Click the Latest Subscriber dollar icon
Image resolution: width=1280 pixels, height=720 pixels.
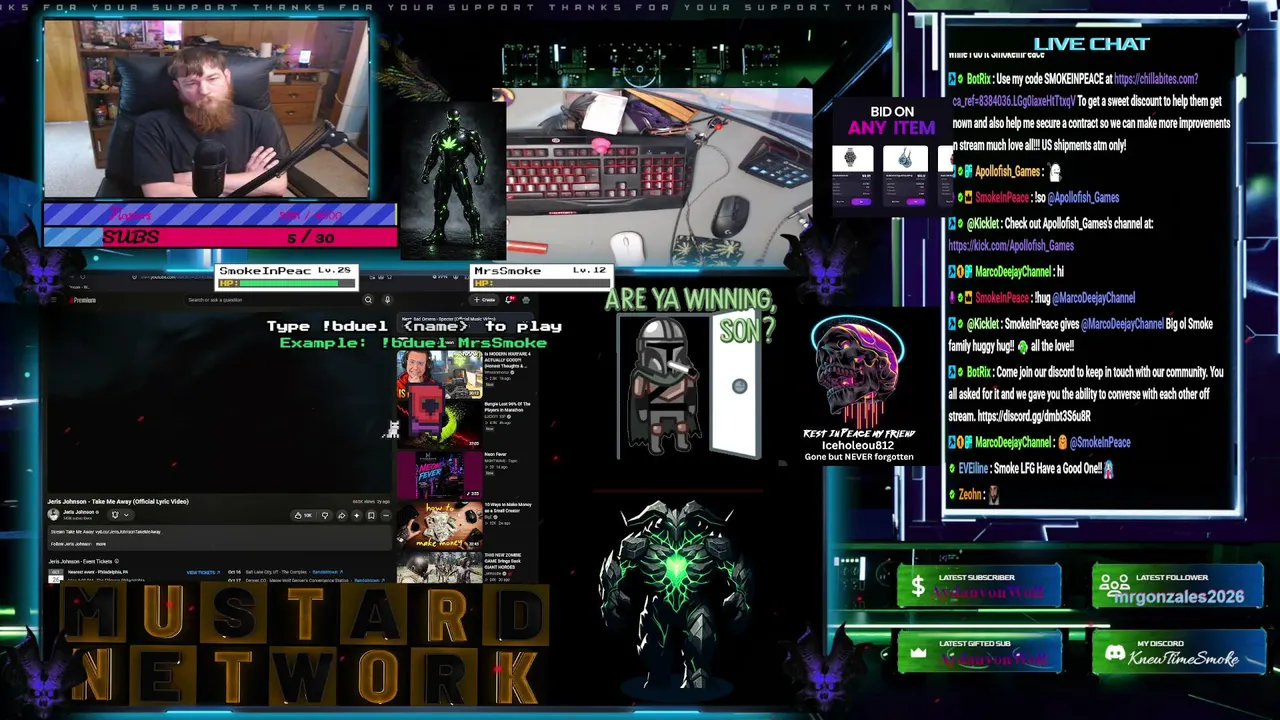pyautogui.click(x=917, y=587)
